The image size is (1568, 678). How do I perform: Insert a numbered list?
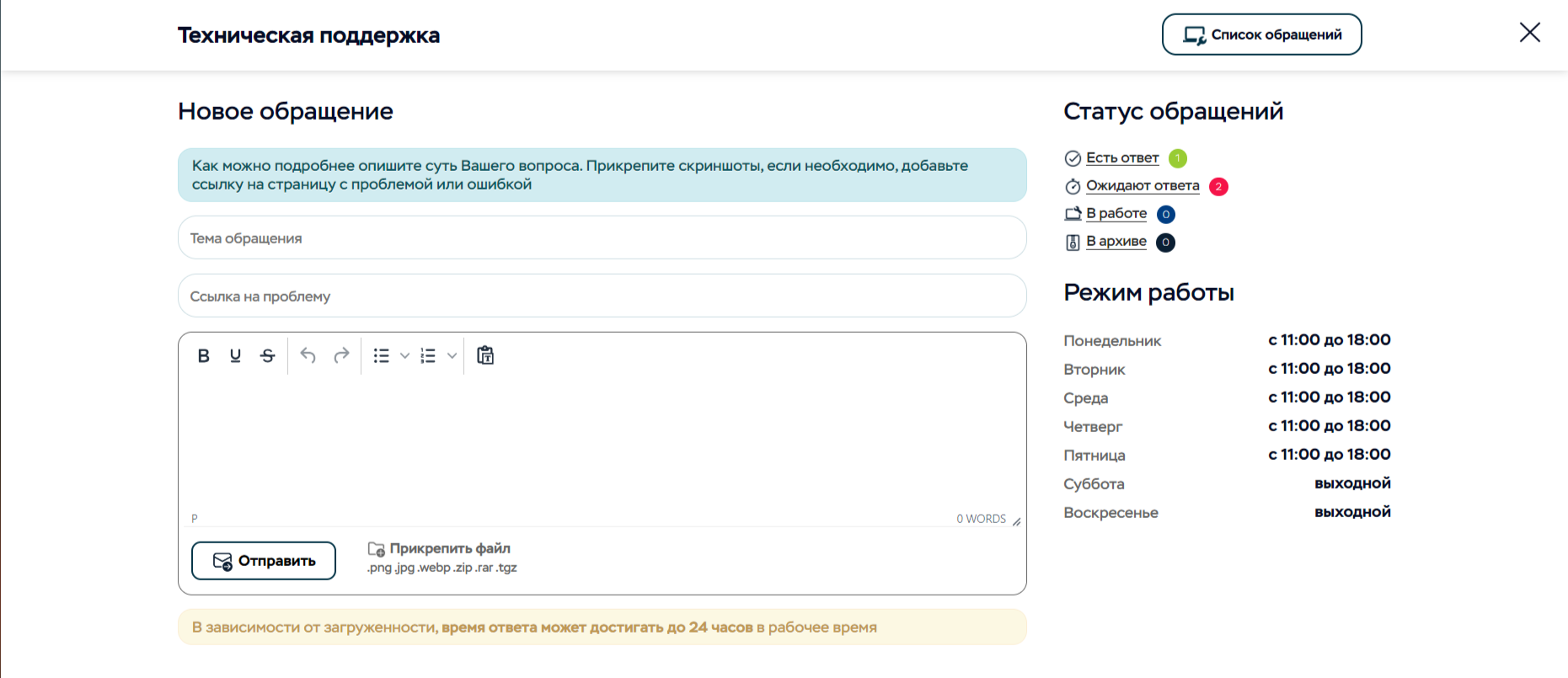tap(428, 355)
